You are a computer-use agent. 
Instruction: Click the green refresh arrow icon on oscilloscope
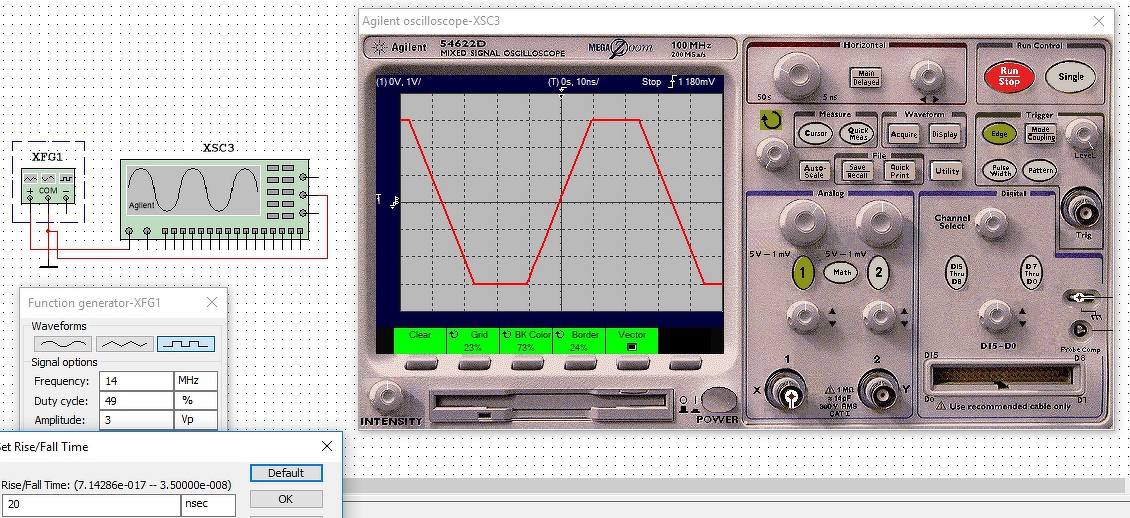point(770,120)
